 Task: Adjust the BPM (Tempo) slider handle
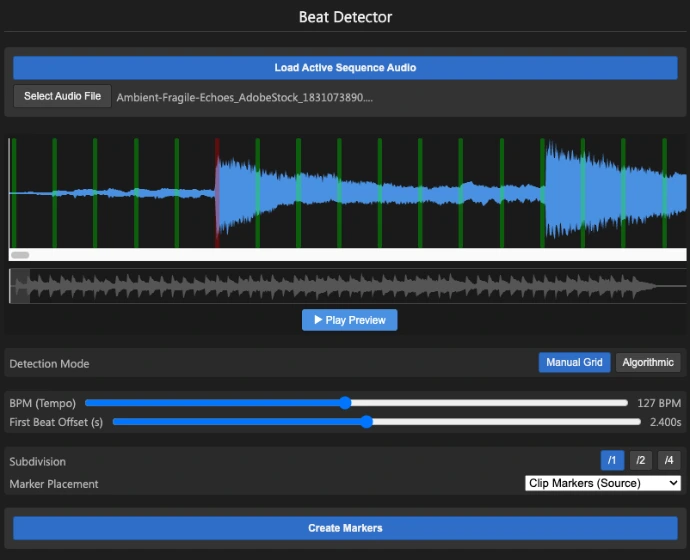[x=345, y=403]
